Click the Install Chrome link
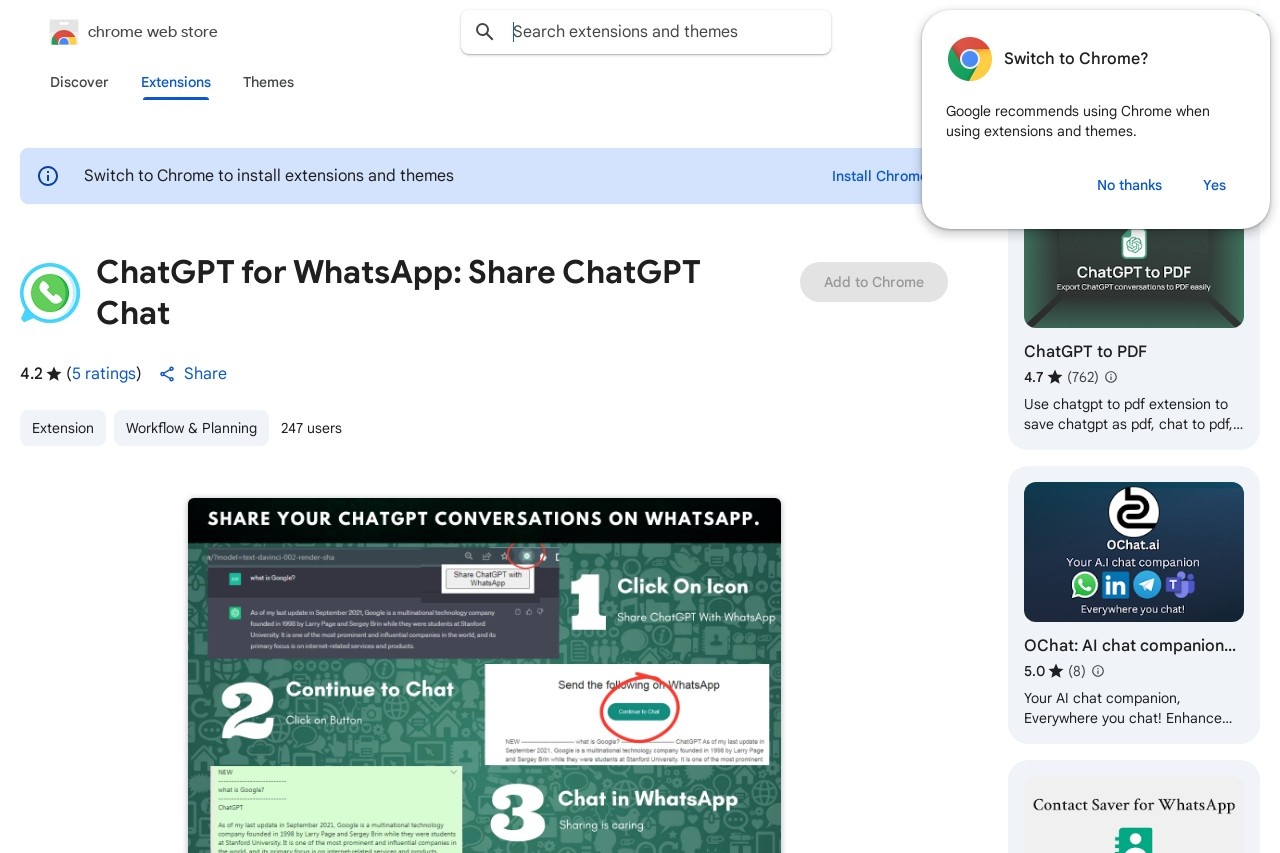This screenshot has width=1280, height=853. 877,176
